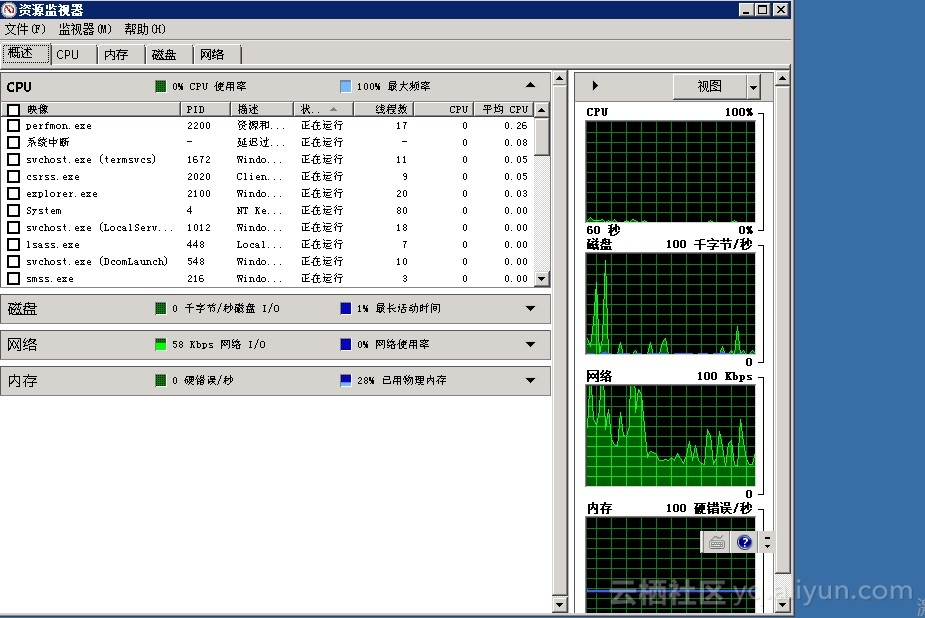Click the 网络 activity graph
Screen dimensions: 925x618
pos(670,436)
